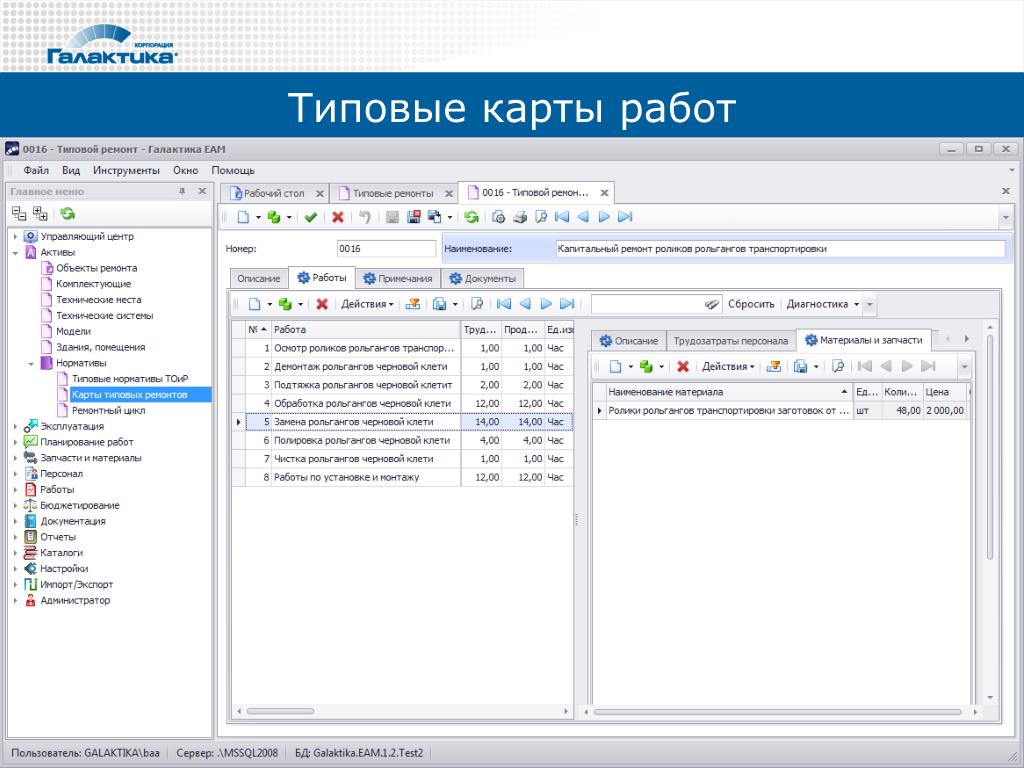Select Технические системы tree item
This screenshot has height=768, width=1024.
(x=104, y=315)
